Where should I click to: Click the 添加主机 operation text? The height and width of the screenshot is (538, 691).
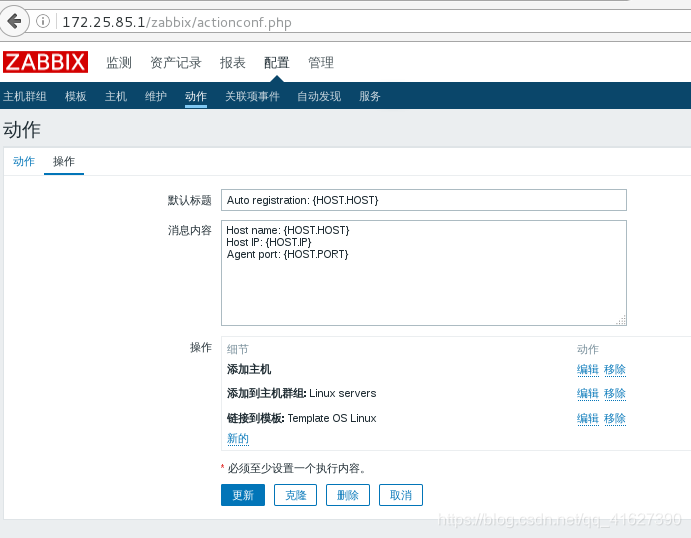coord(249,369)
